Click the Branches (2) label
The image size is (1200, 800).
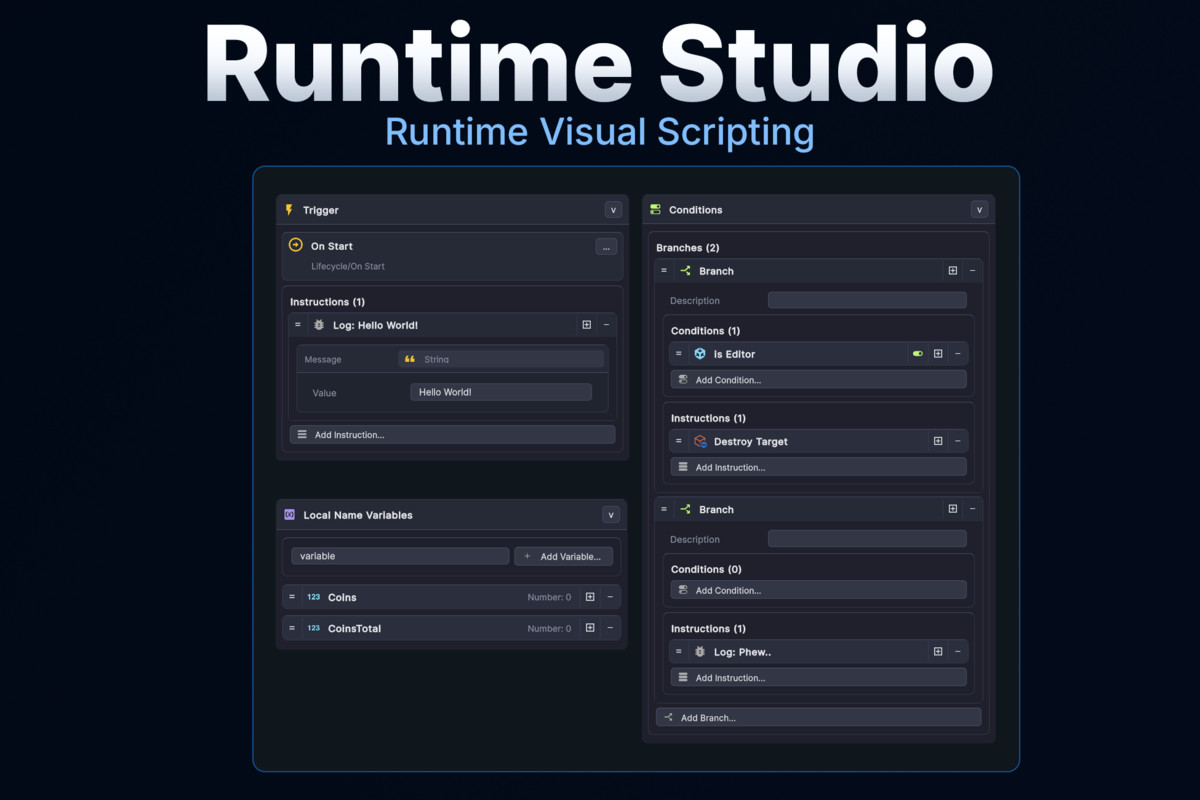point(688,248)
